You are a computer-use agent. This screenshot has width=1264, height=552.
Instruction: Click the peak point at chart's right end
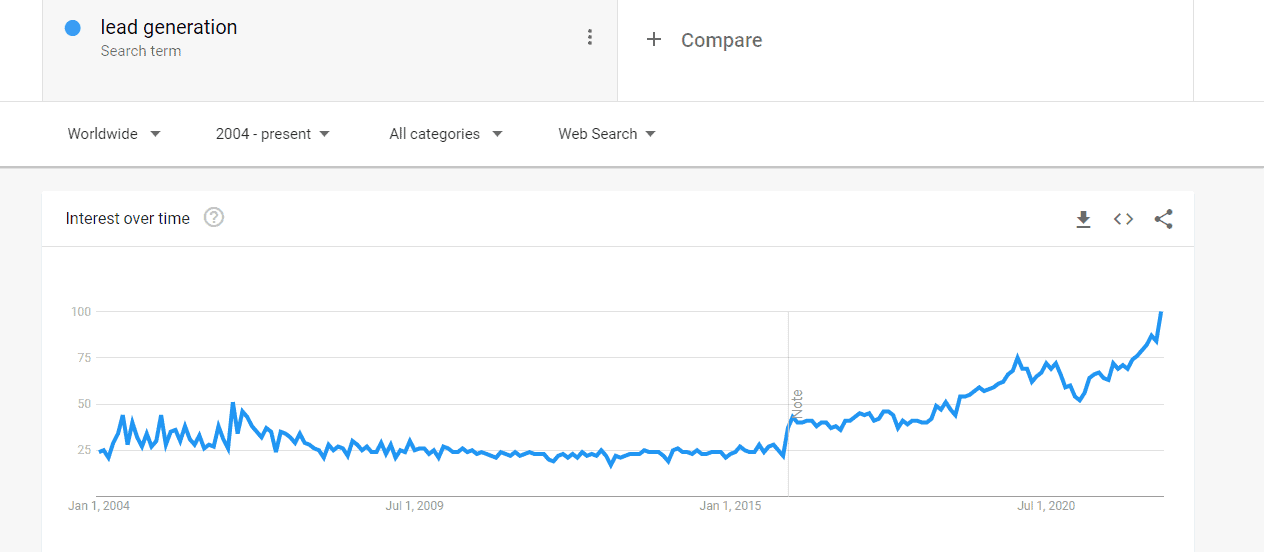tap(1161, 313)
